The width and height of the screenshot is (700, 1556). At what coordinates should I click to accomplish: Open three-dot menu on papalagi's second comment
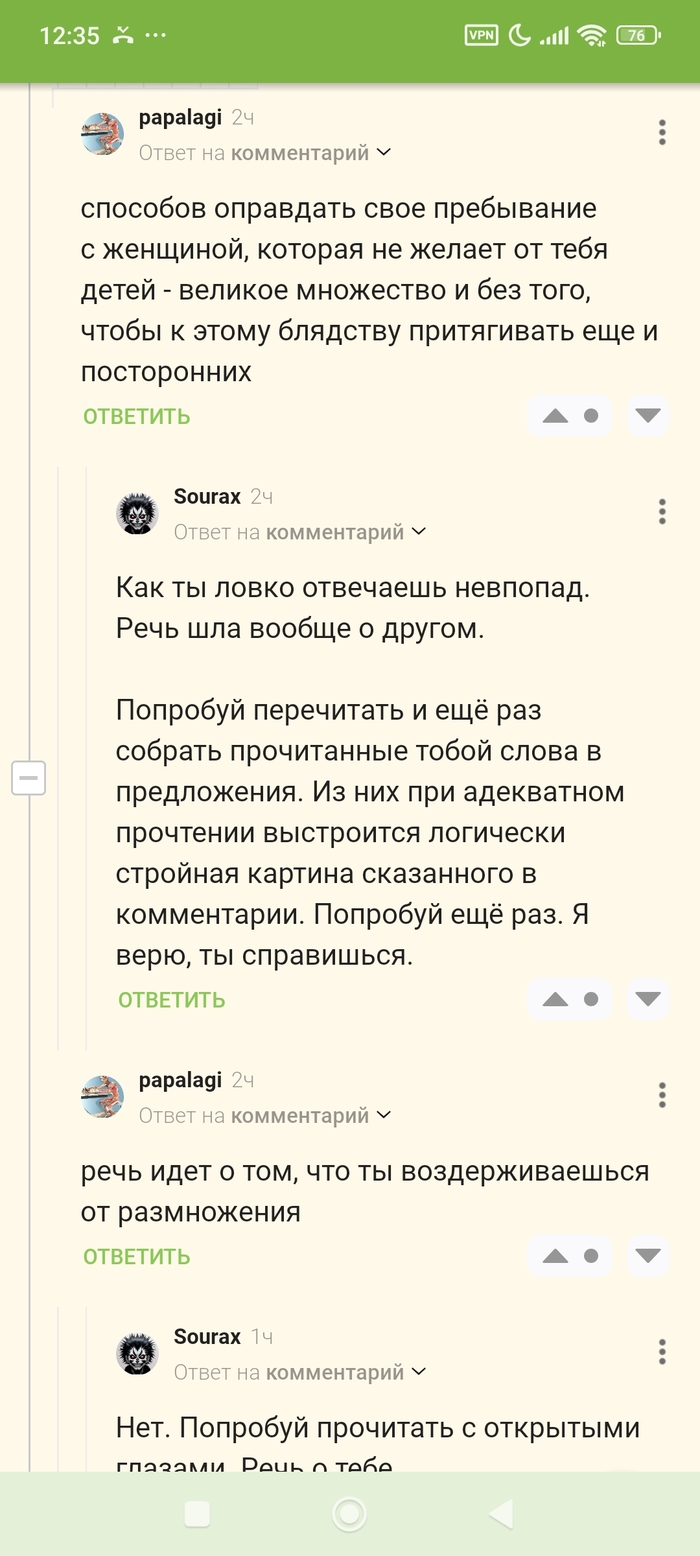pyautogui.click(x=662, y=1095)
